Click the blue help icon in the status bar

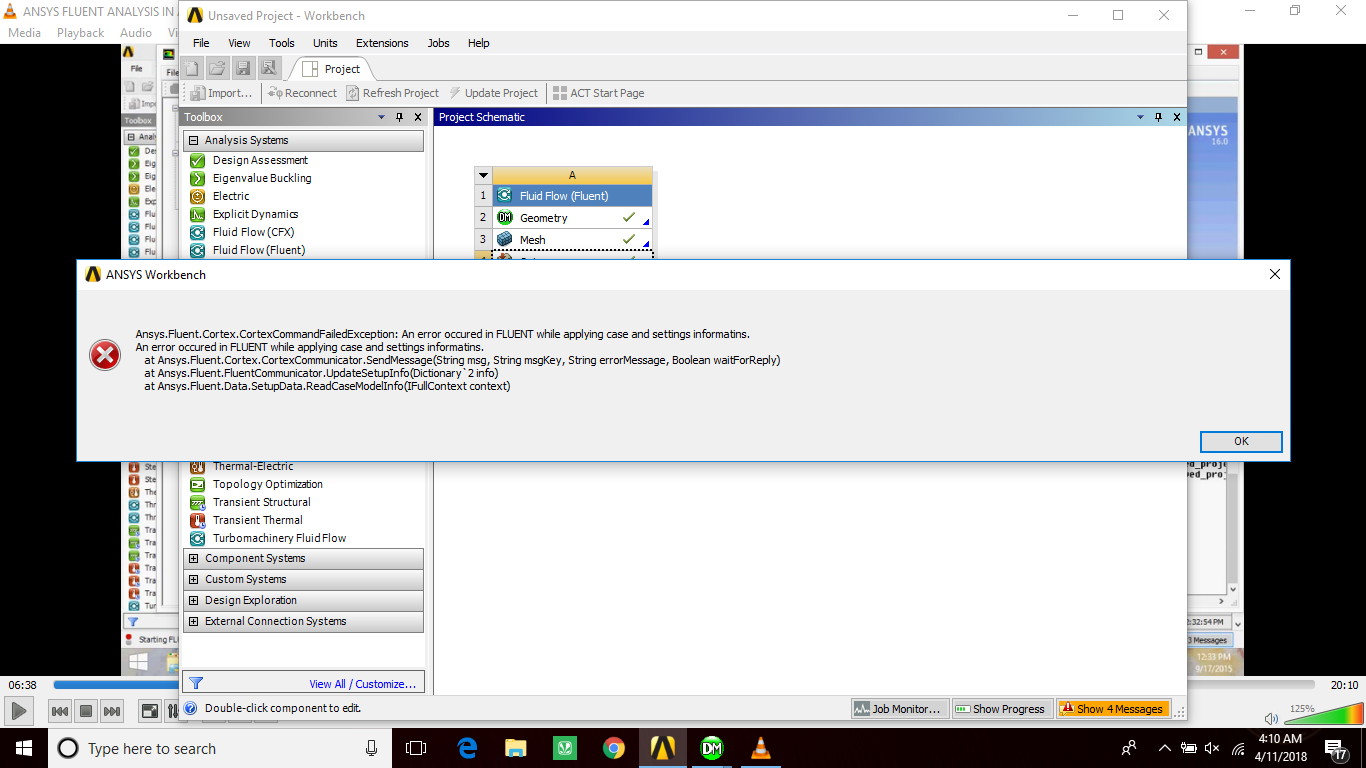click(191, 708)
